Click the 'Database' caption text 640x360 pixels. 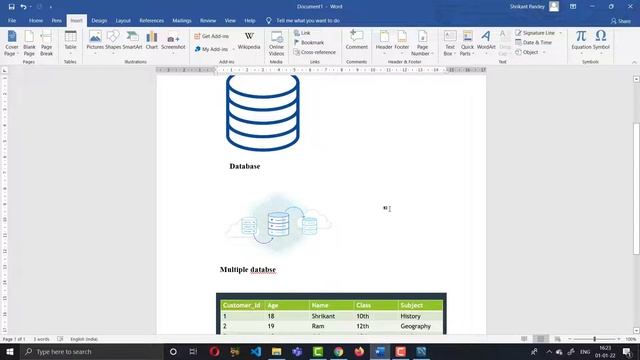[244, 166]
